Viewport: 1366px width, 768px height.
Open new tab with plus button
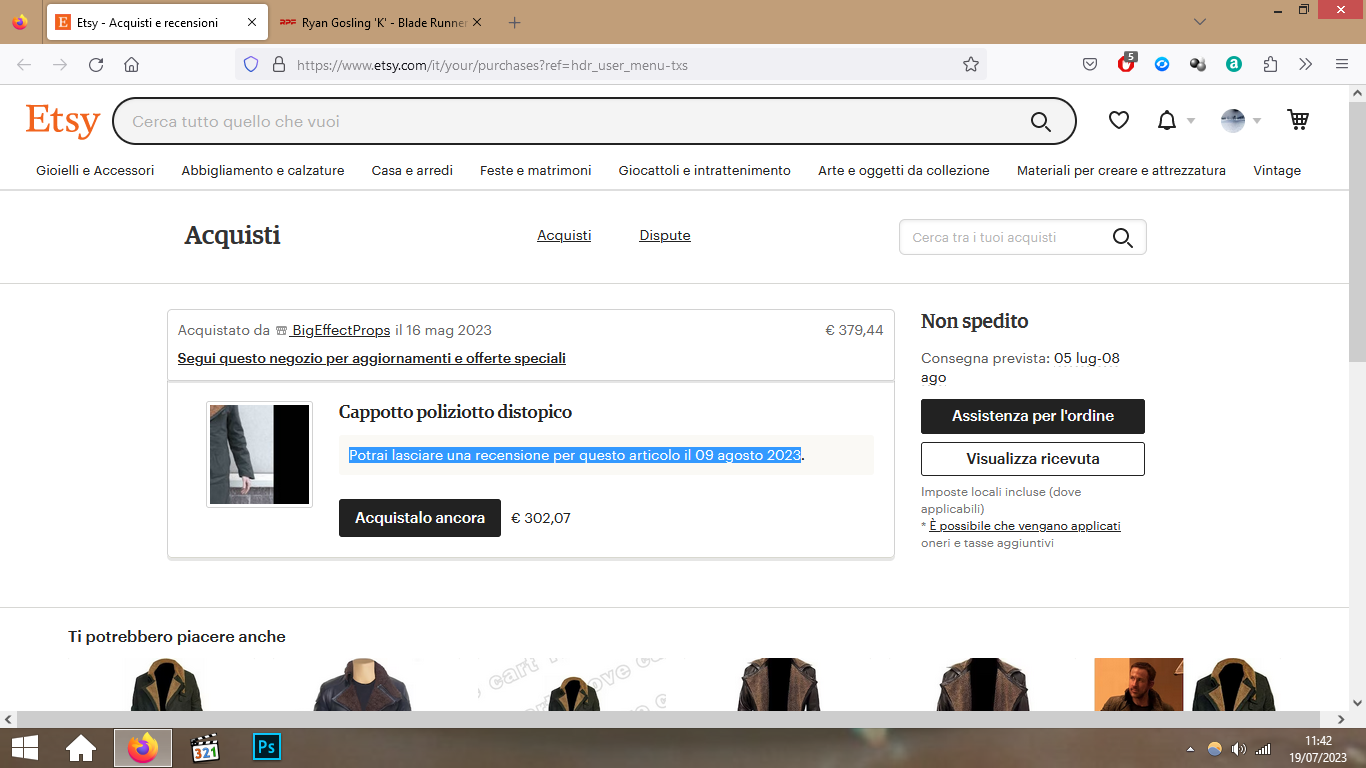coord(514,22)
